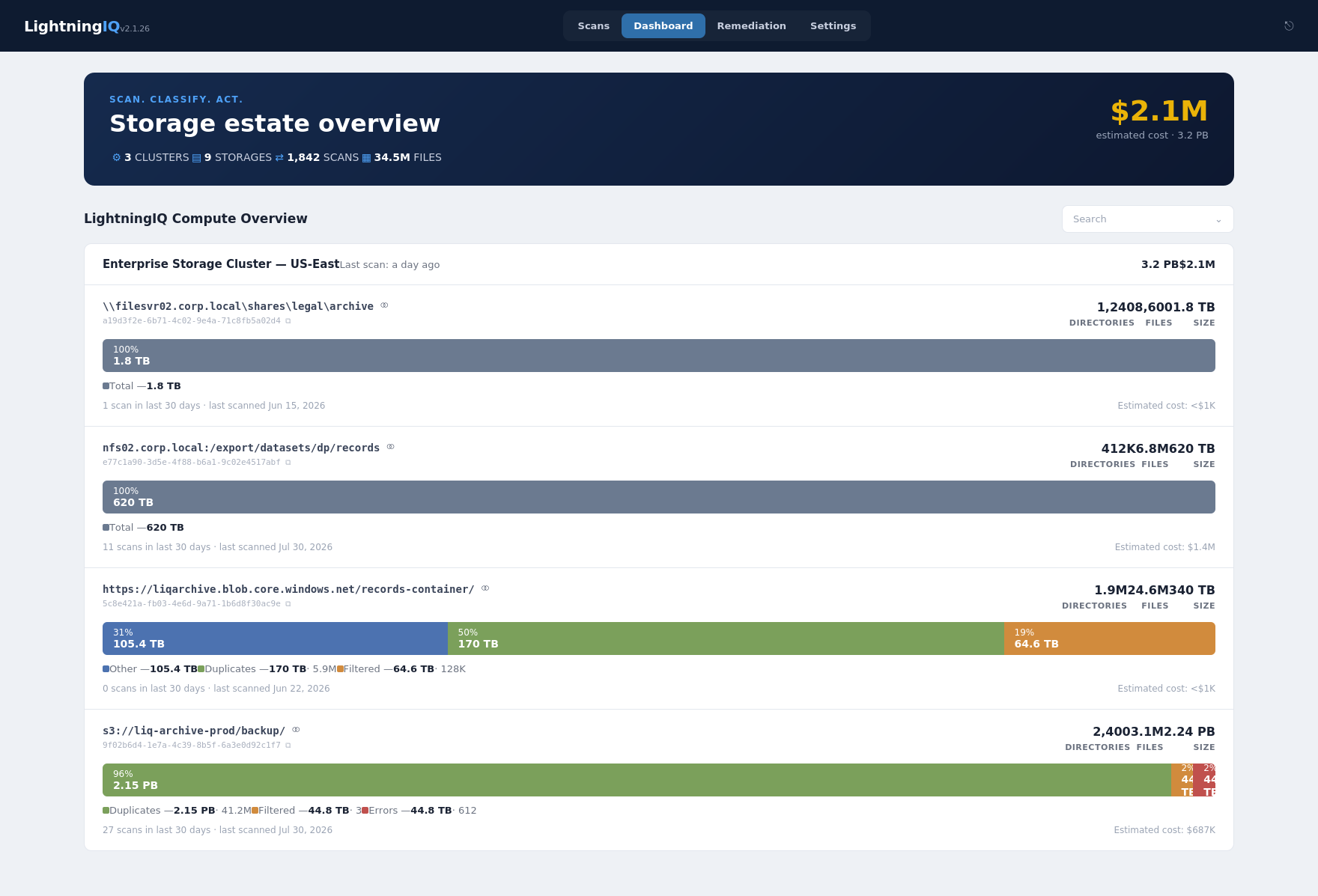1318x896 pixels.
Task: Click the link icon next to liqarchive blob path
Action: [x=485, y=588]
